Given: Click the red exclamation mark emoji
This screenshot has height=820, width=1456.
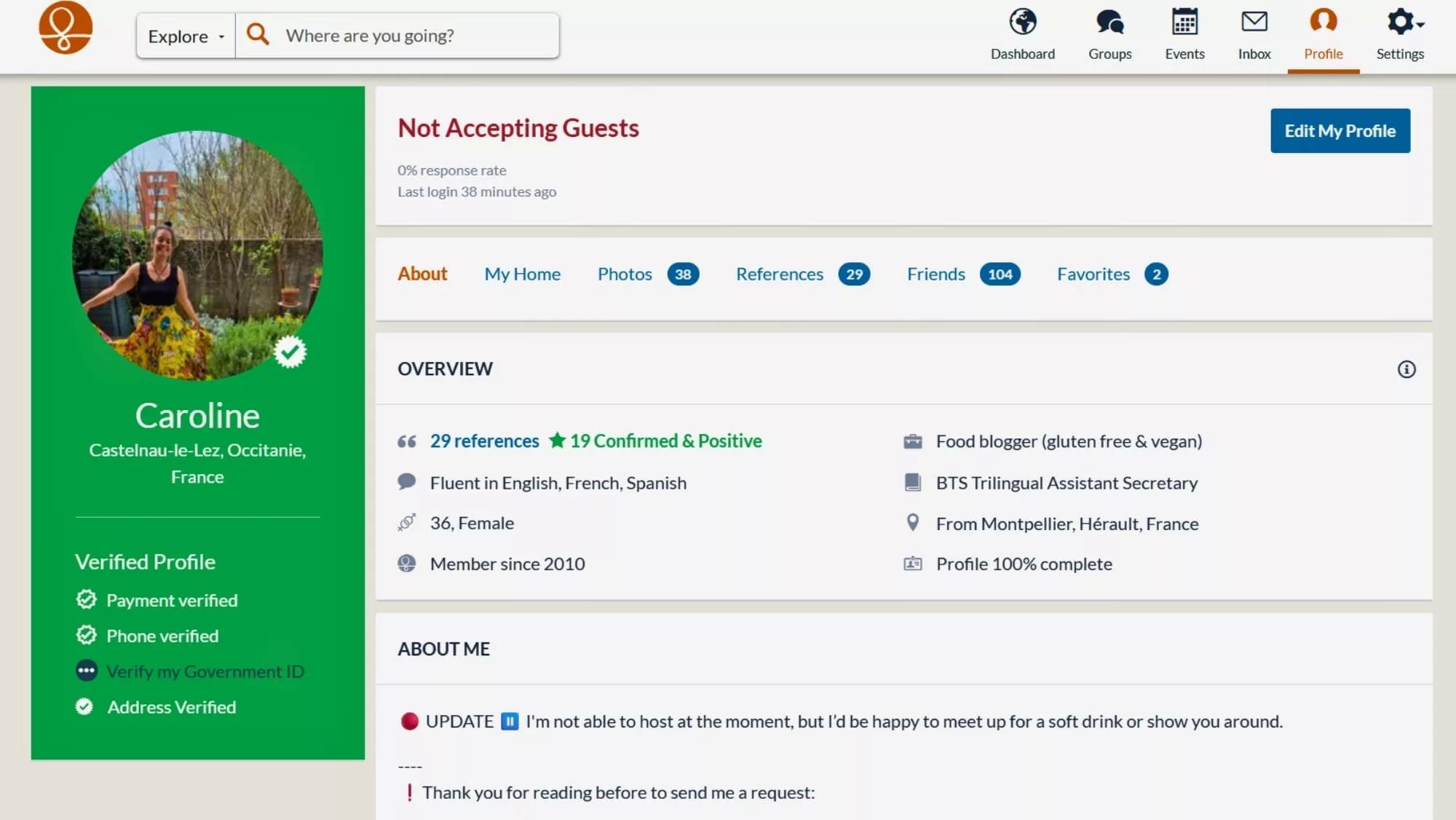Looking at the screenshot, I should [409, 792].
